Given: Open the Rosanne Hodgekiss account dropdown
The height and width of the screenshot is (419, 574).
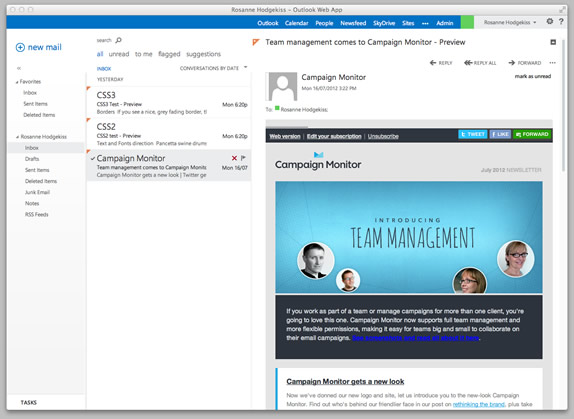Looking at the screenshot, I should (510, 22).
